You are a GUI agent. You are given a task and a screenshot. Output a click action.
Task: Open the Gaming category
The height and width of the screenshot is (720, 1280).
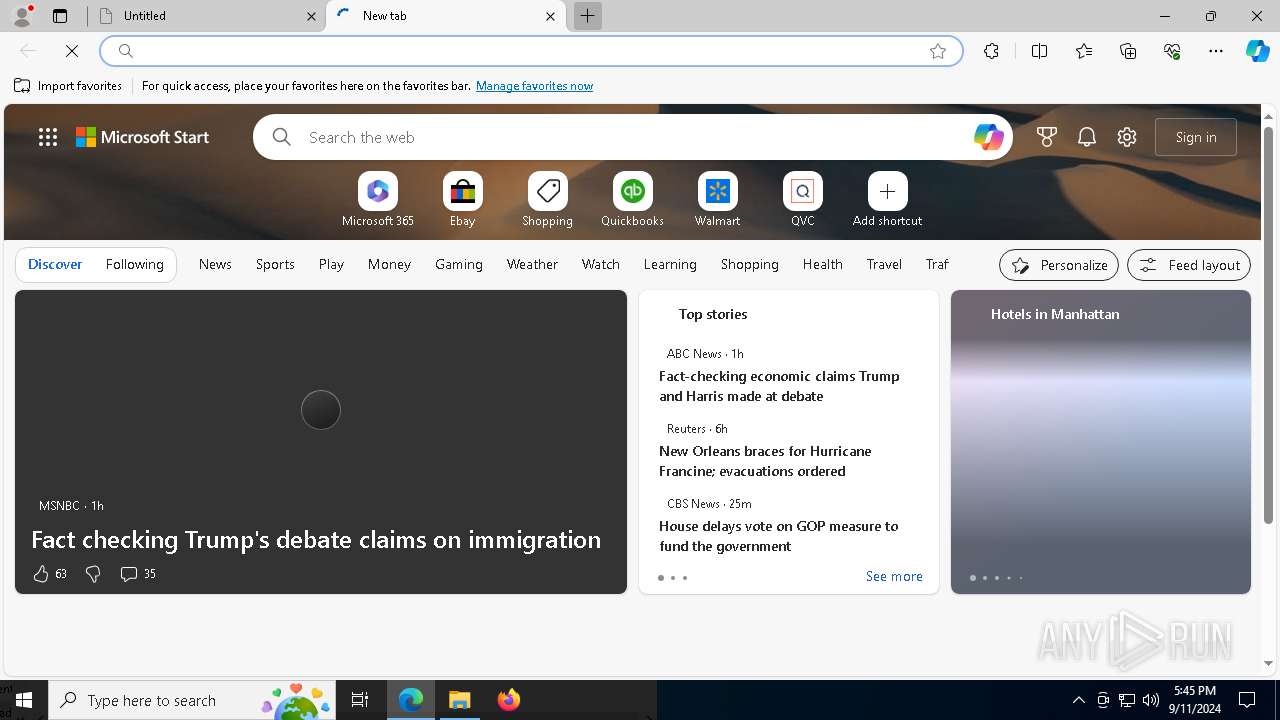pos(459,264)
